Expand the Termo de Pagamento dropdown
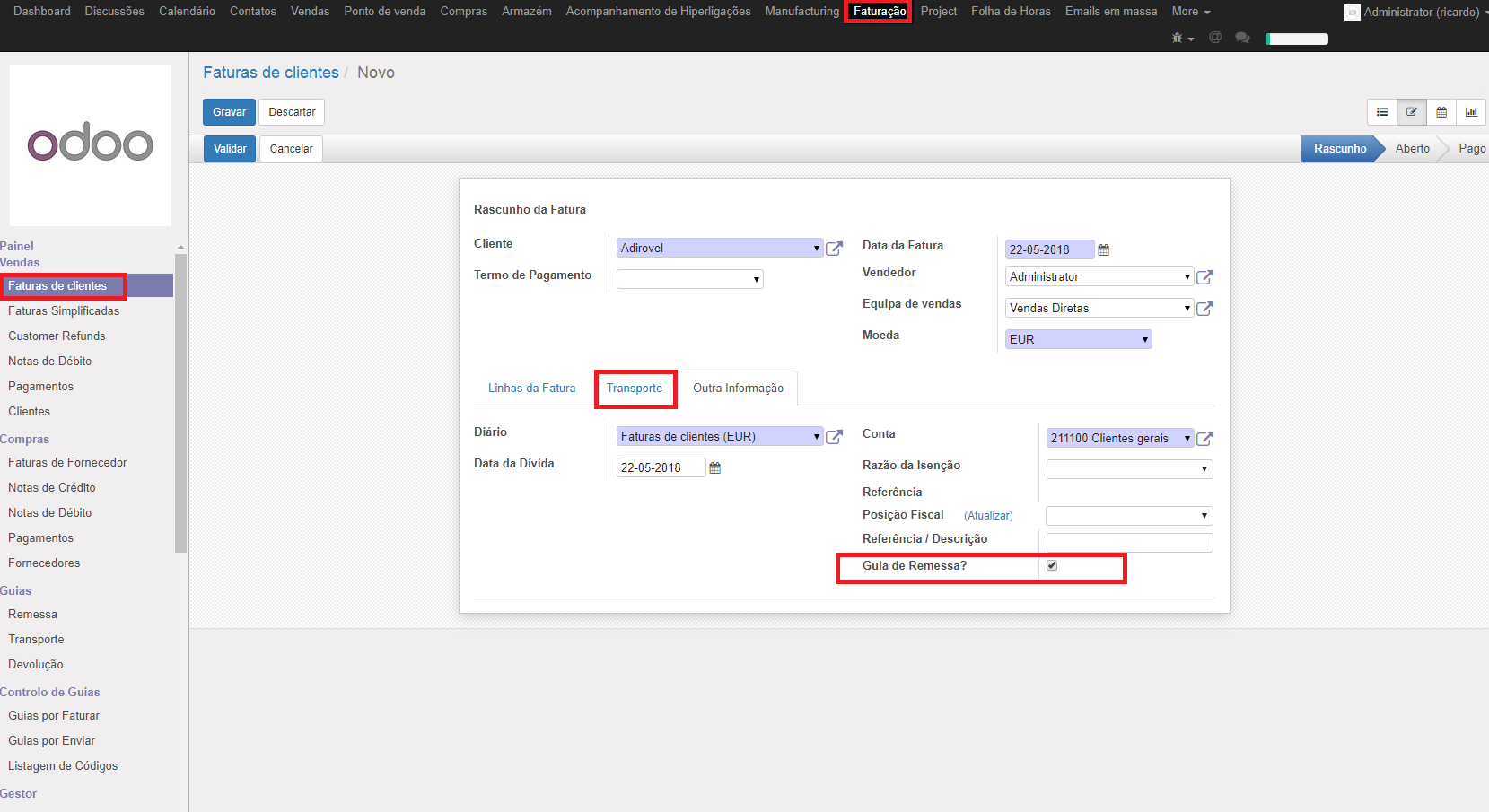Viewport: 1489px width, 812px height. (689, 279)
